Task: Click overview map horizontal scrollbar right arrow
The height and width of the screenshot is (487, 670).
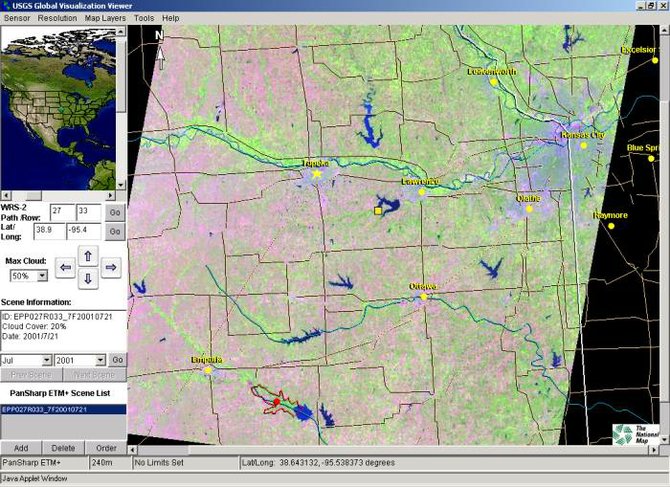Action: (111, 195)
